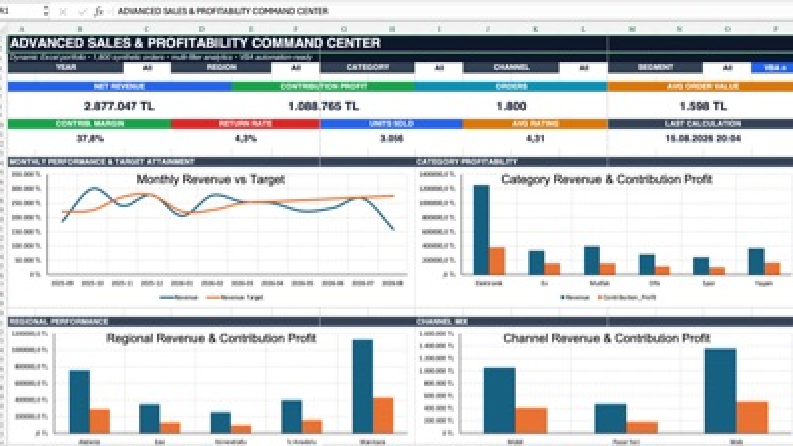Open the SEGMENT filter value cell showing All

727,68
